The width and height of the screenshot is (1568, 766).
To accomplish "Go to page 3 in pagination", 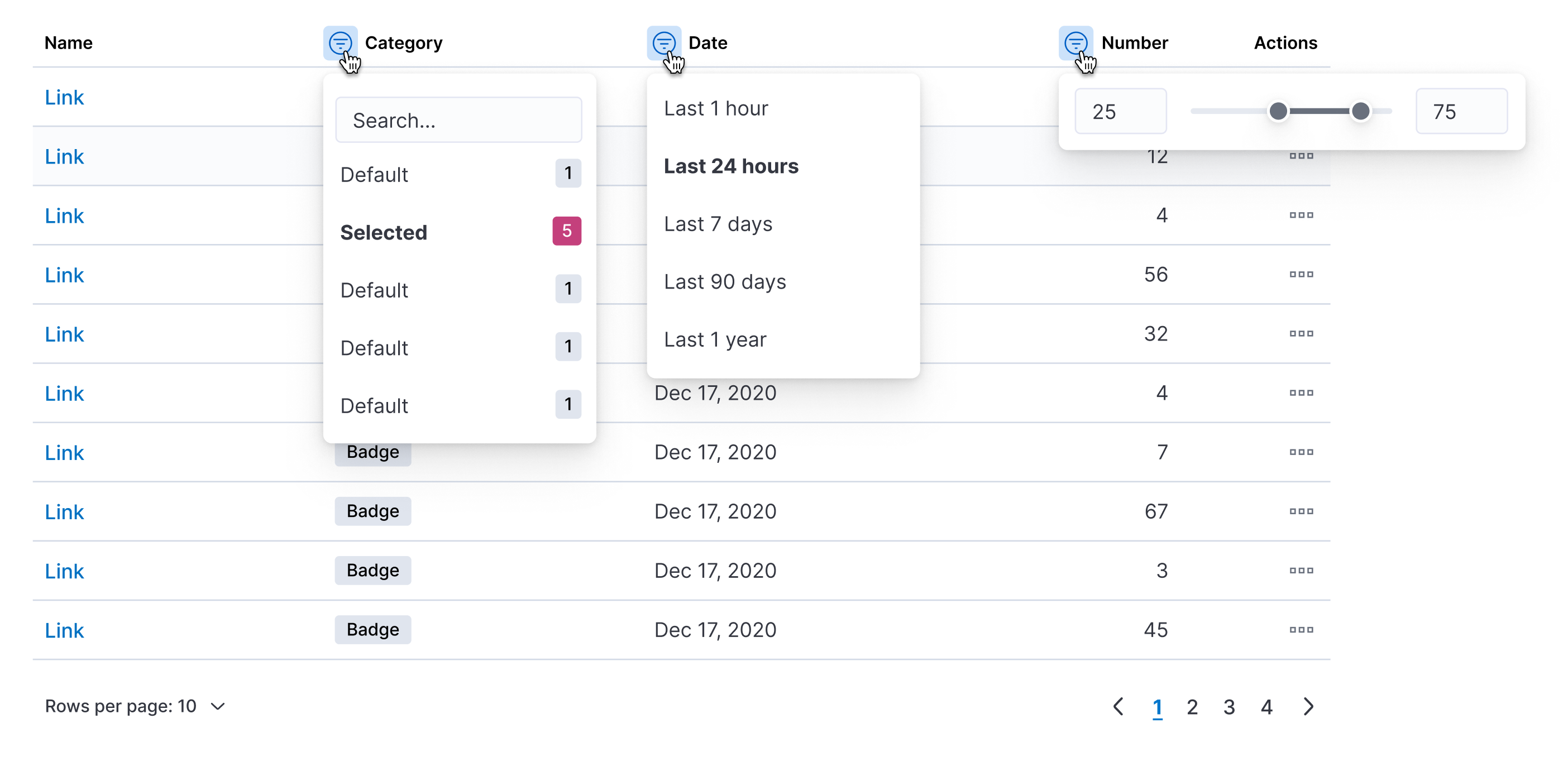I will coord(1229,706).
